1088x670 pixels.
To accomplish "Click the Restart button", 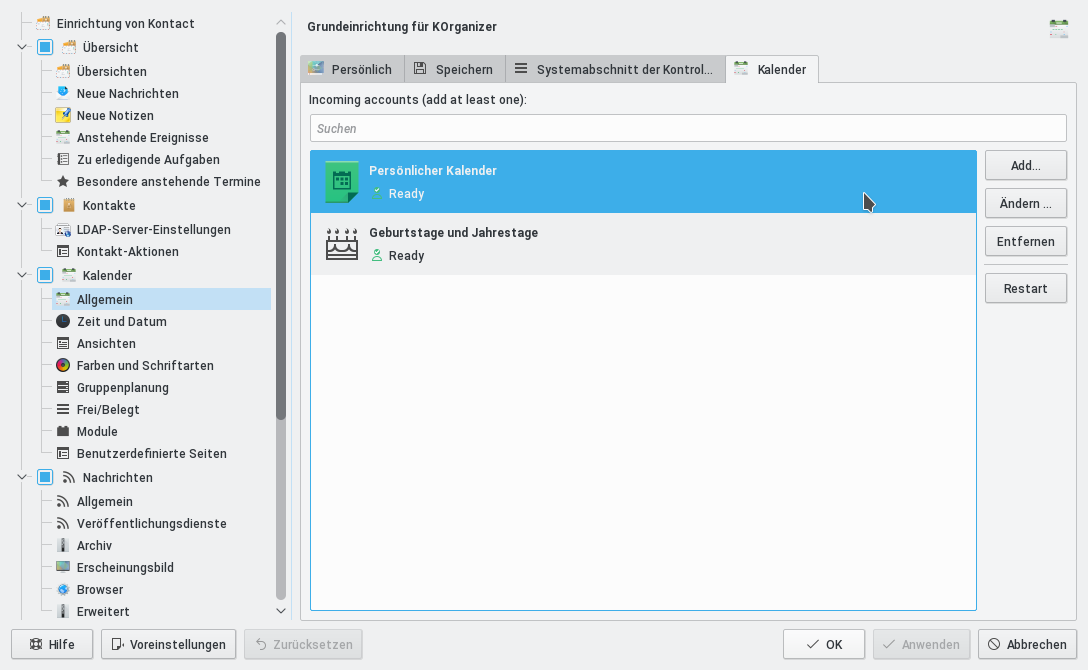I will [1026, 289].
